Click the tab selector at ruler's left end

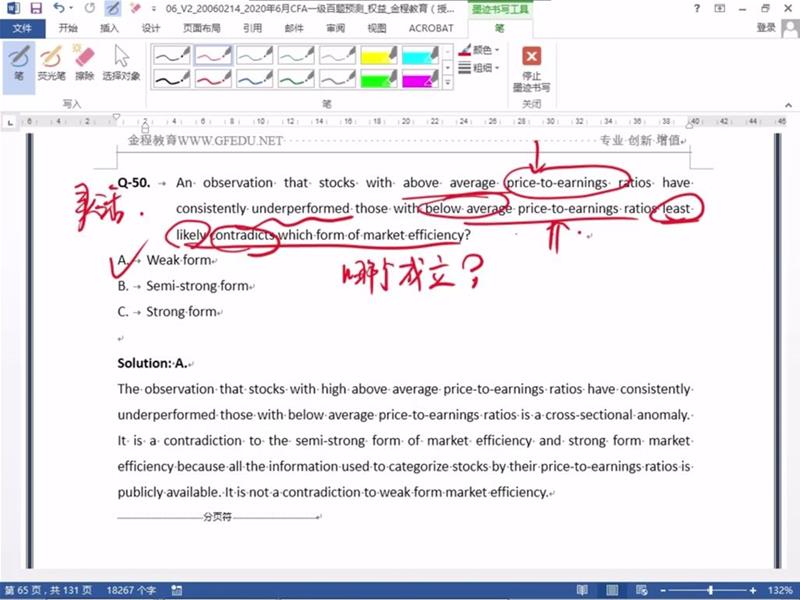point(10,122)
